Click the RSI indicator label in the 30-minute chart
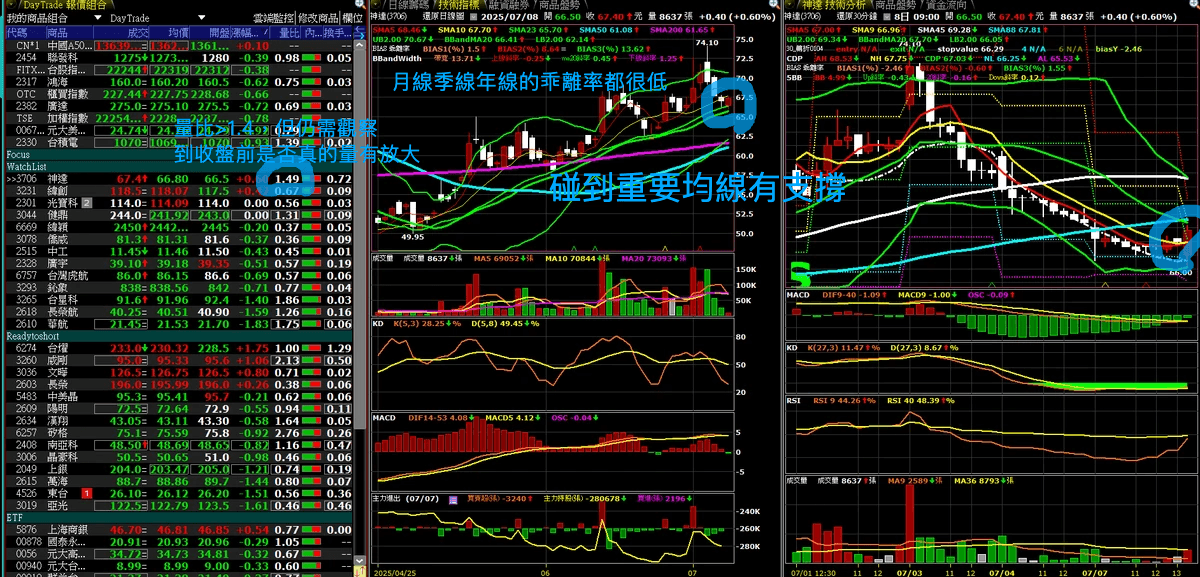The height and width of the screenshot is (577, 1200). click(x=795, y=401)
